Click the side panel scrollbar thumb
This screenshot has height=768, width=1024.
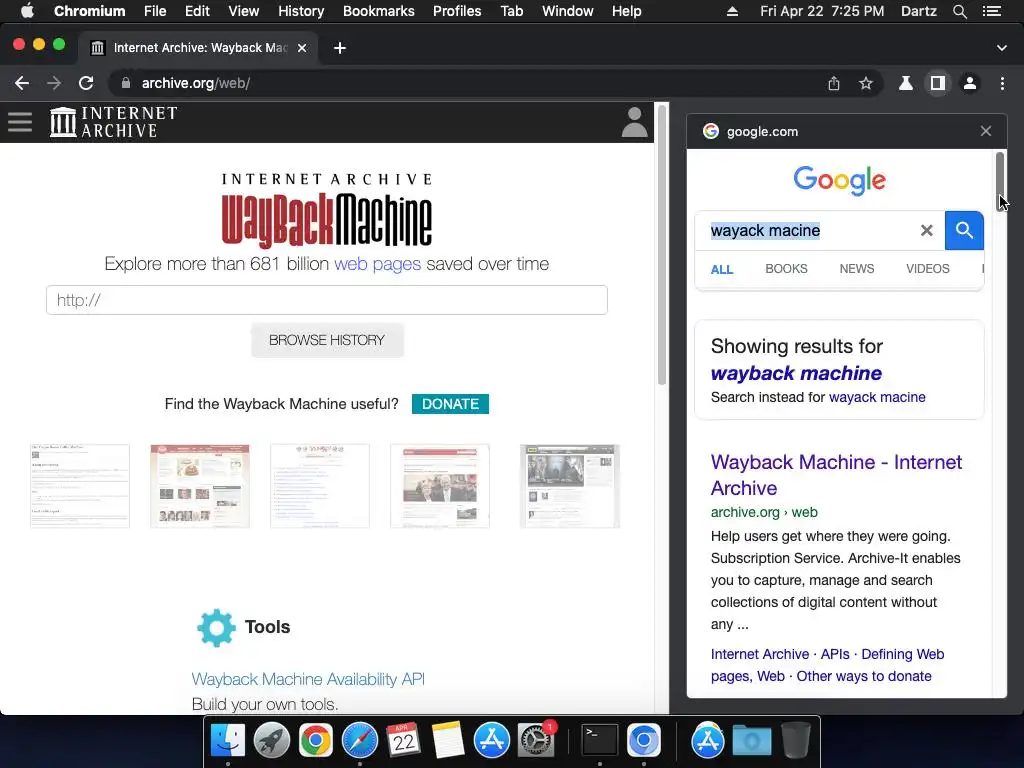pos(999,182)
